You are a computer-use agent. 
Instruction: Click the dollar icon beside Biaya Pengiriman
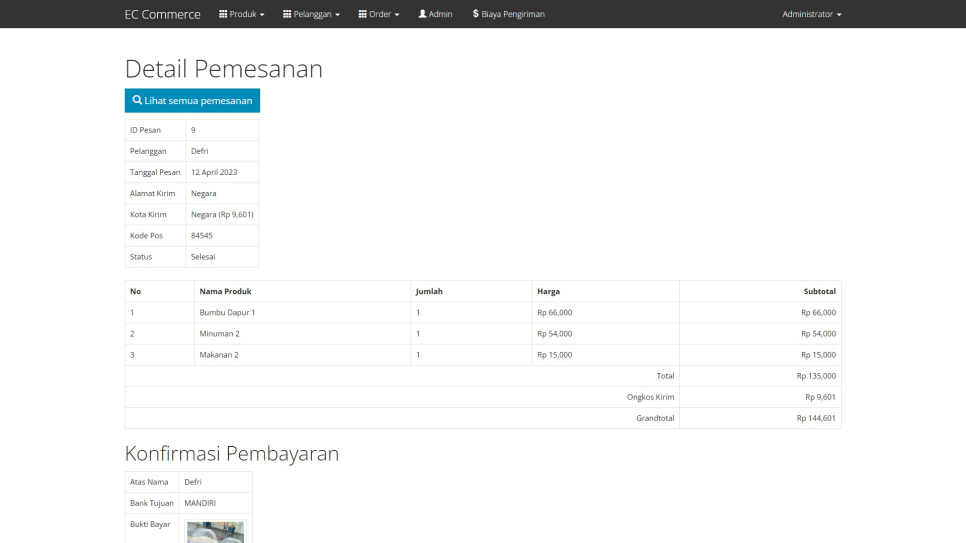[476, 14]
